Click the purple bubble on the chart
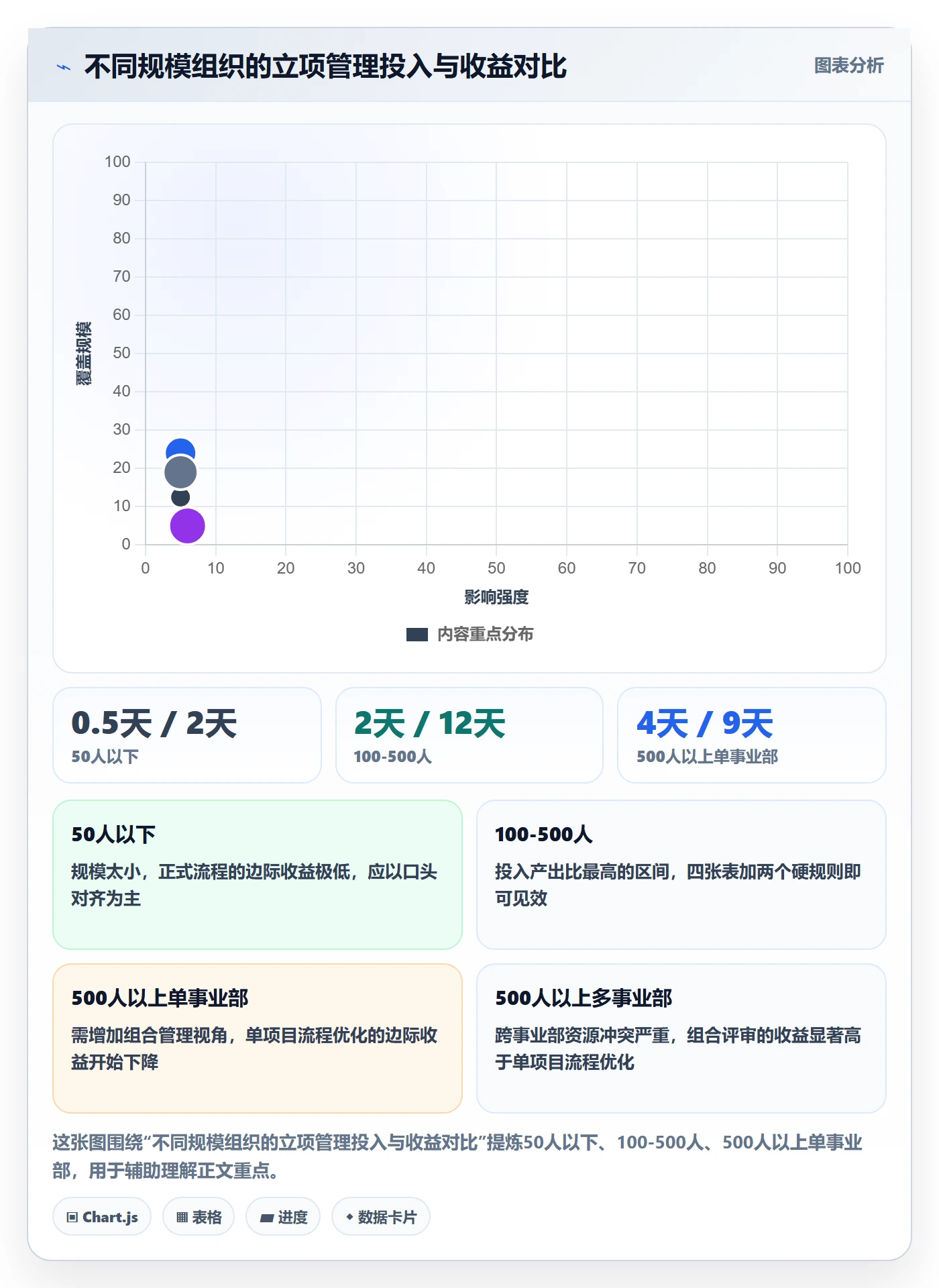 [x=187, y=525]
